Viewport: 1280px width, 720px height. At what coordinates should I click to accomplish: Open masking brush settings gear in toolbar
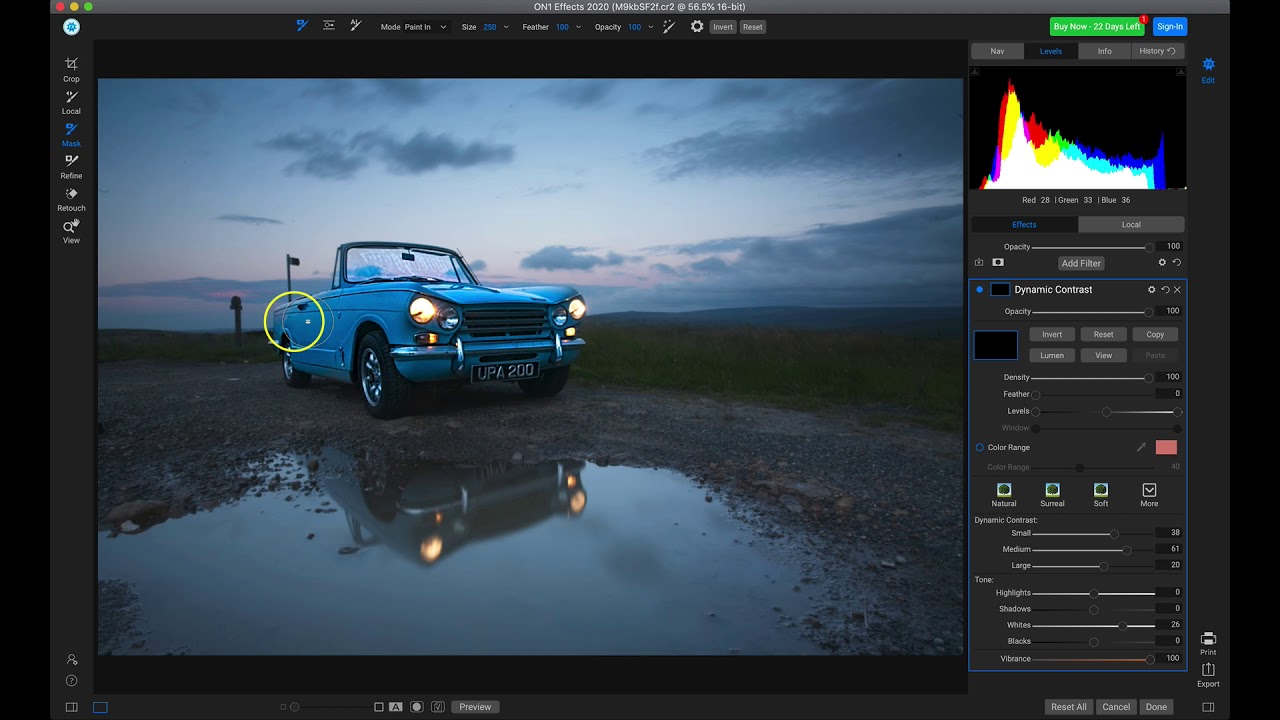coord(697,27)
